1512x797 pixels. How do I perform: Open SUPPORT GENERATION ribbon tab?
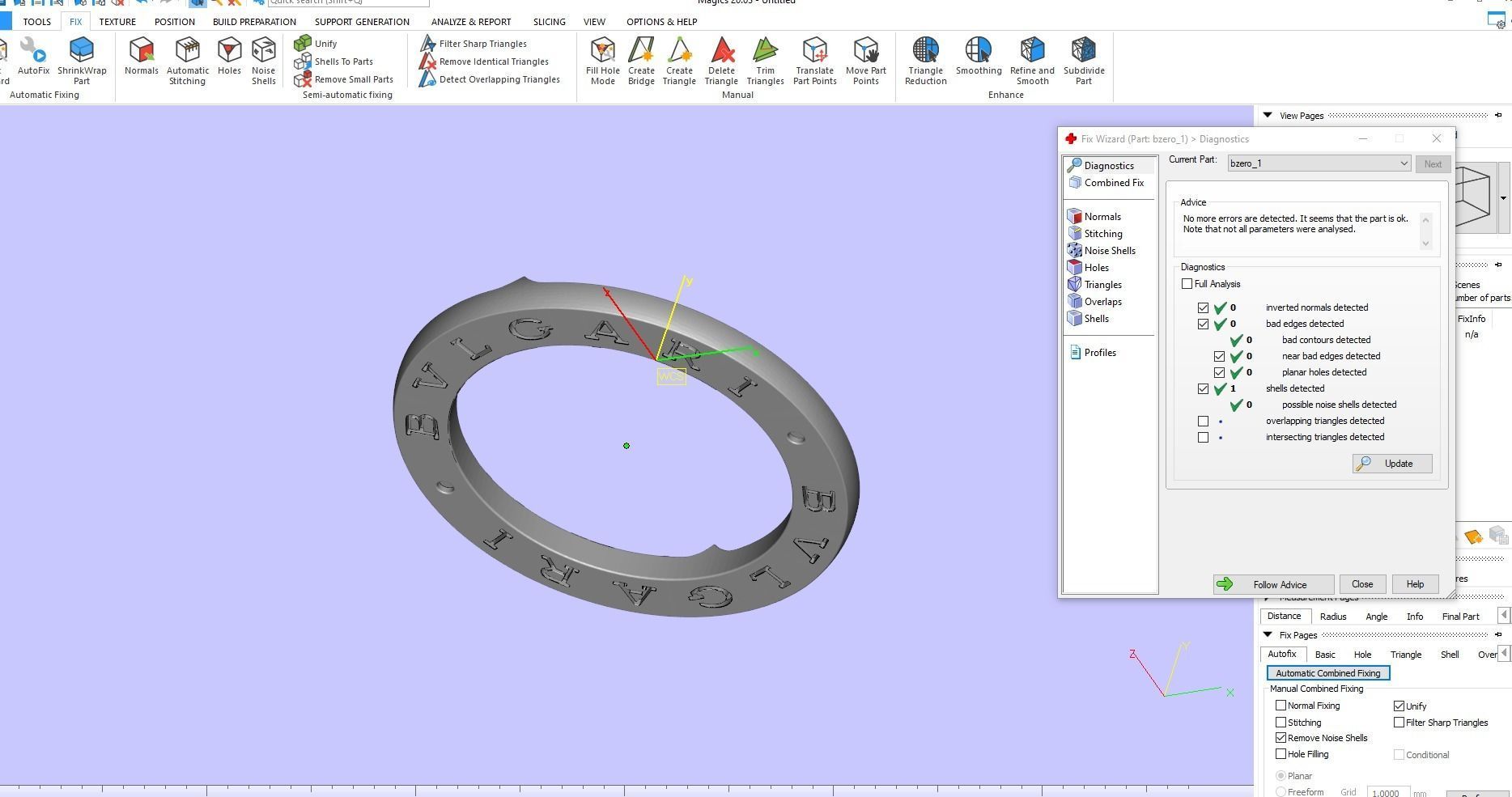pos(362,22)
